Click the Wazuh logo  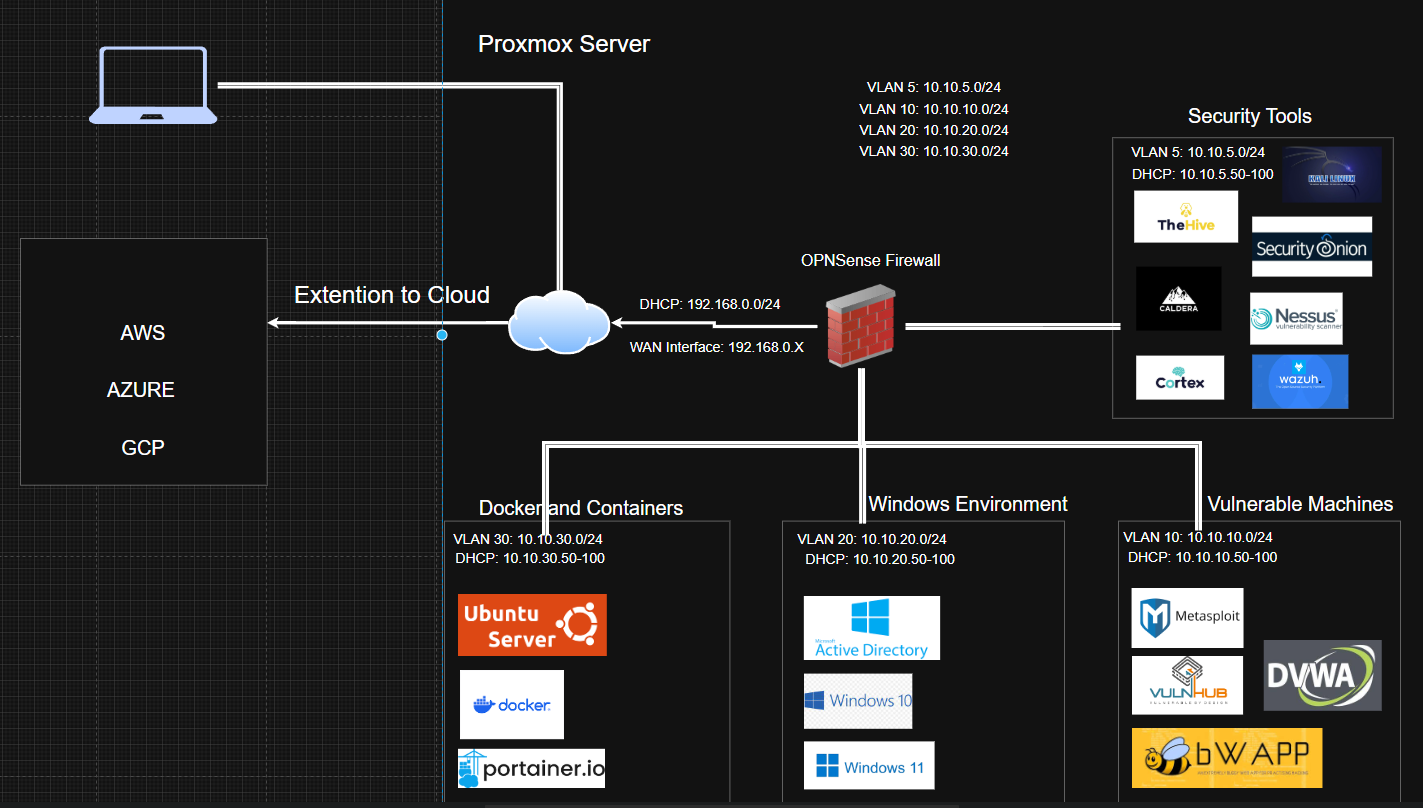click(1300, 381)
